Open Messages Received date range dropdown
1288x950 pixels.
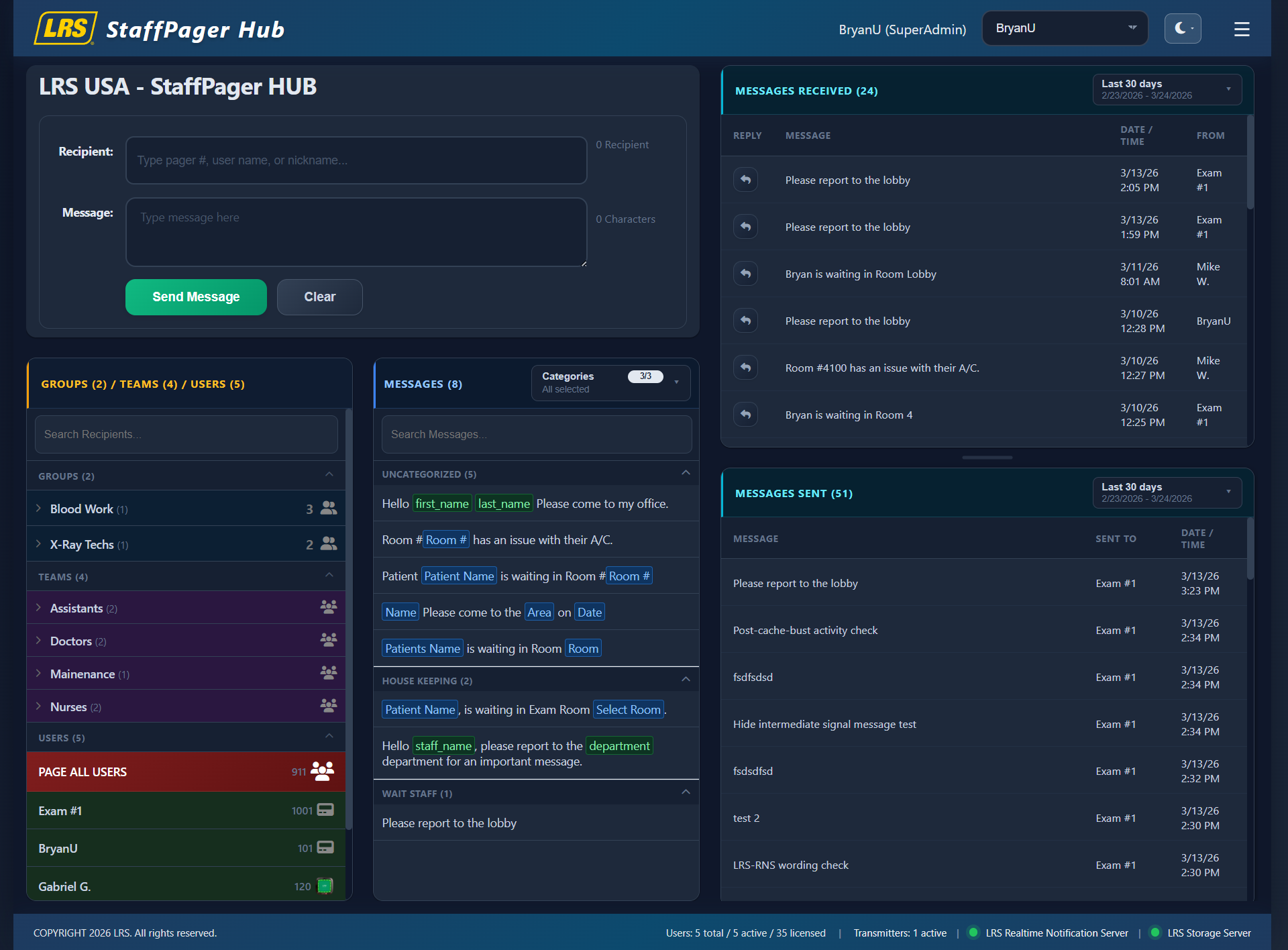click(1167, 89)
